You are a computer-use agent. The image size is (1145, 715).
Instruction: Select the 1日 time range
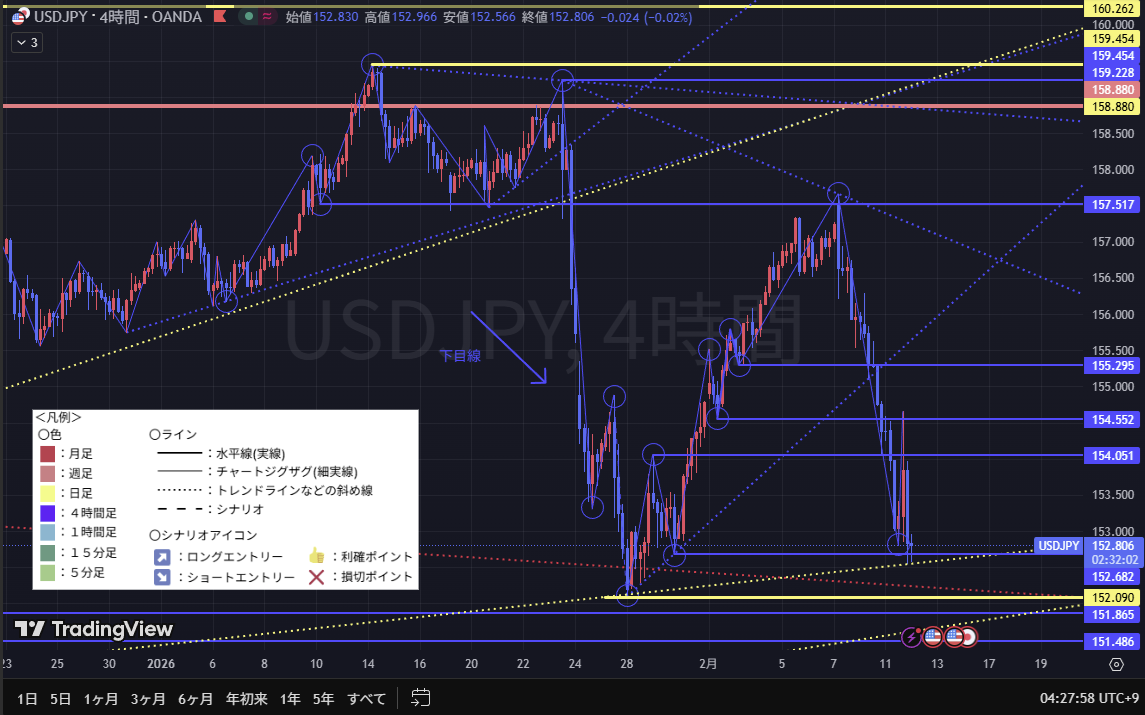27,697
